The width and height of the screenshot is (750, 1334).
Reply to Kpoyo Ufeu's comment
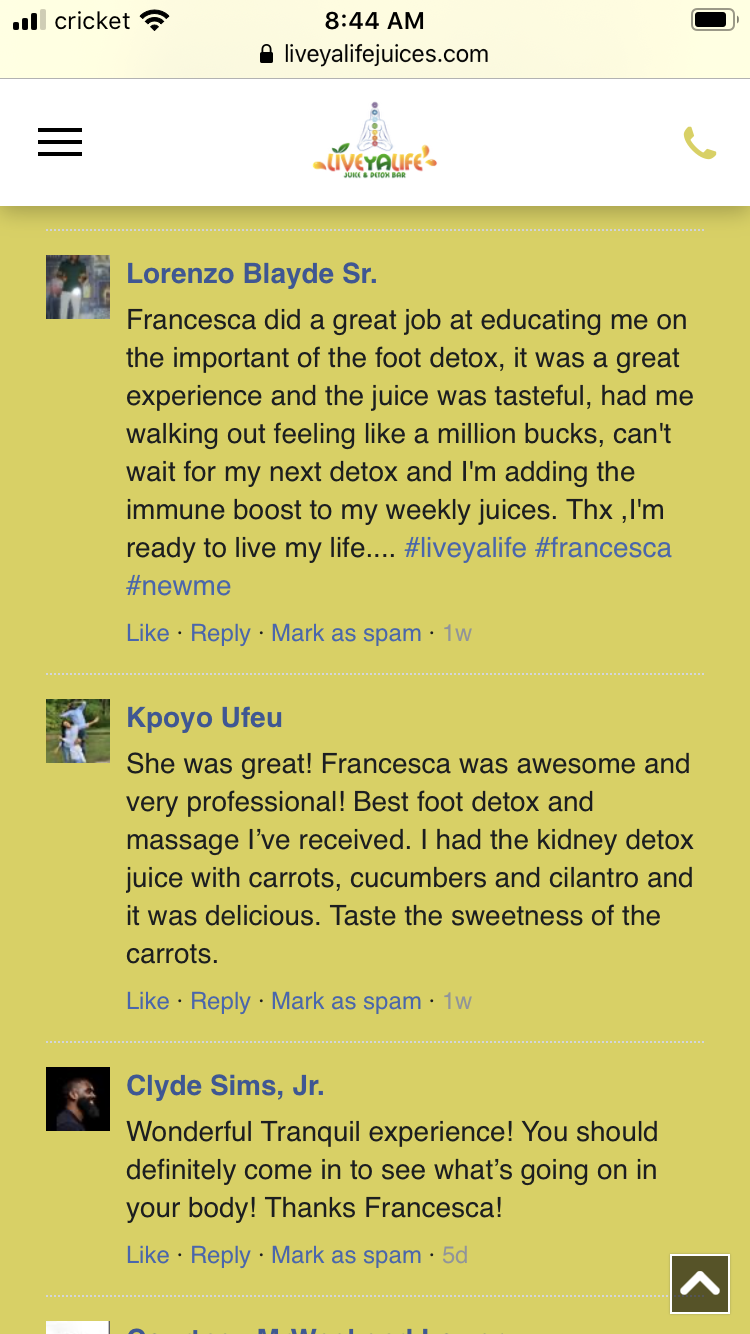[220, 1001]
